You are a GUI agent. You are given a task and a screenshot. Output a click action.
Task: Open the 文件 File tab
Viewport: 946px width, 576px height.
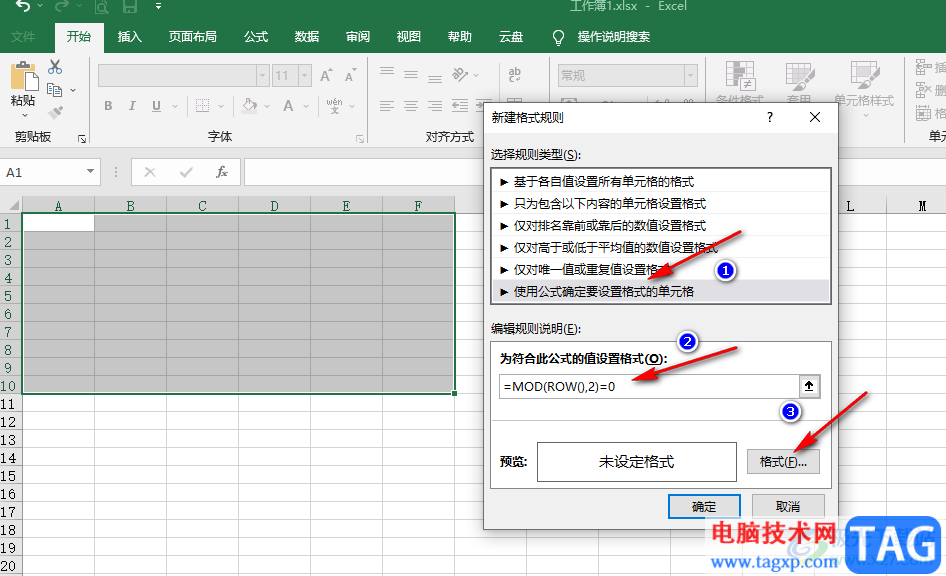click(23, 37)
